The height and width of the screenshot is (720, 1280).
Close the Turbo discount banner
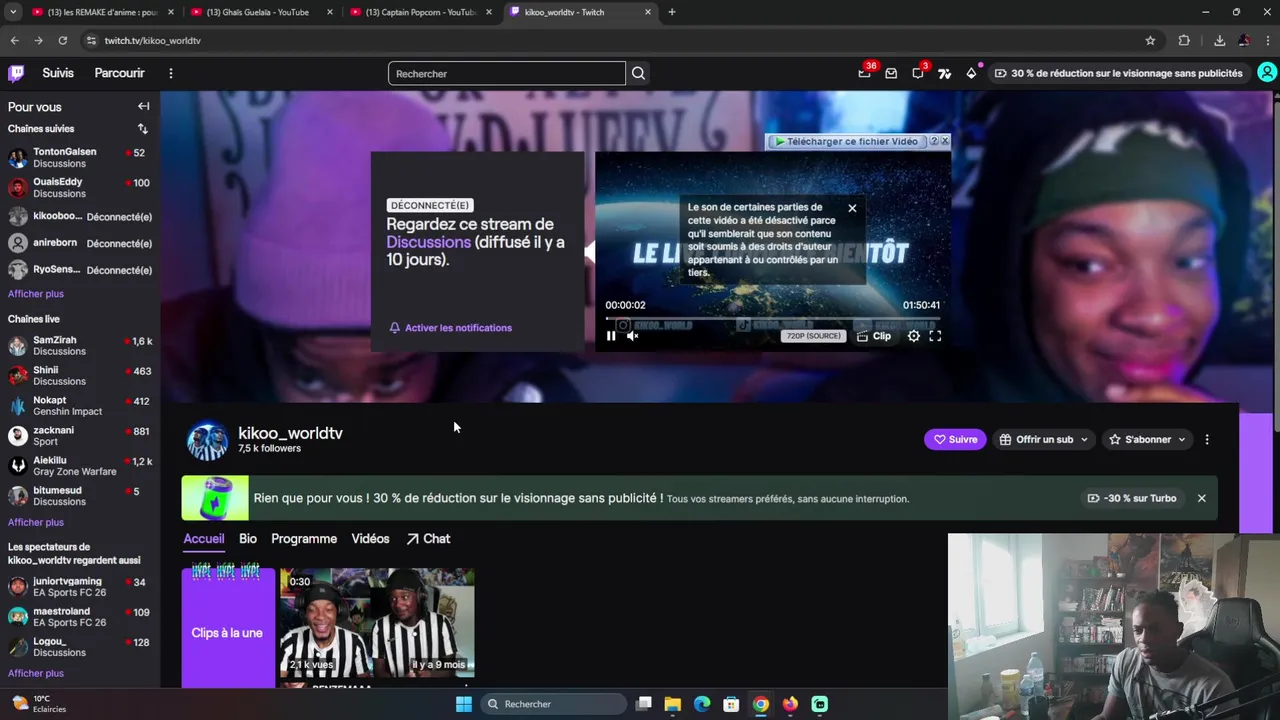[x=1202, y=498]
